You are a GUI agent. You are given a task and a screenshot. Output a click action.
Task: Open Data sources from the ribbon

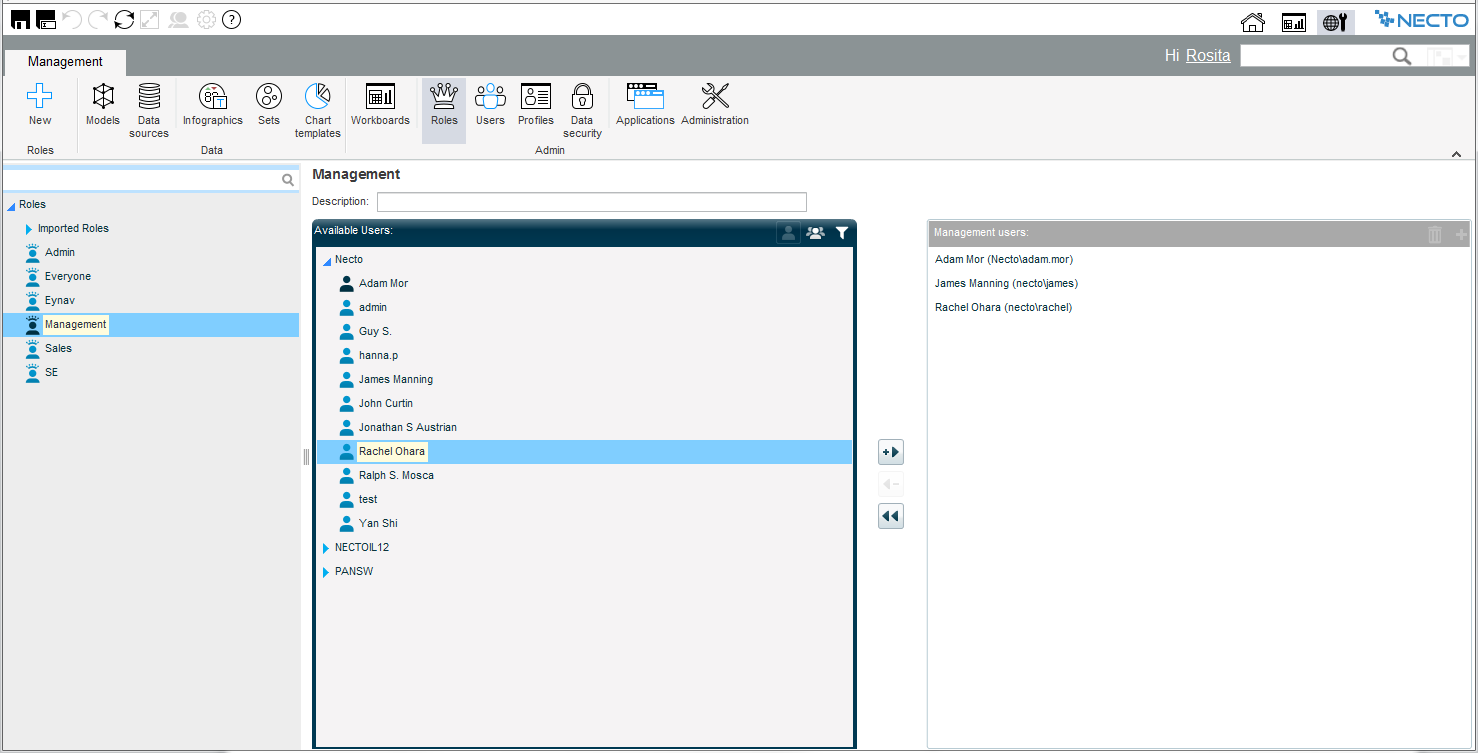(x=149, y=109)
